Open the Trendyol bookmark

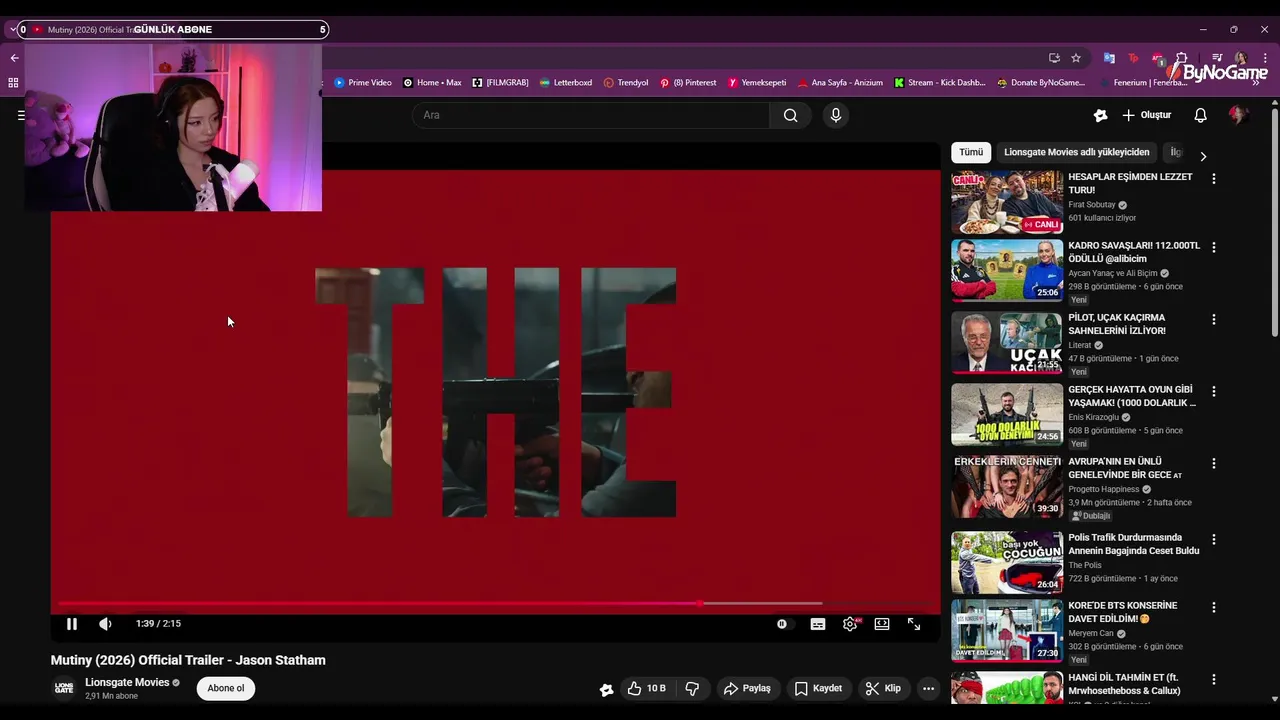tap(626, 83)
